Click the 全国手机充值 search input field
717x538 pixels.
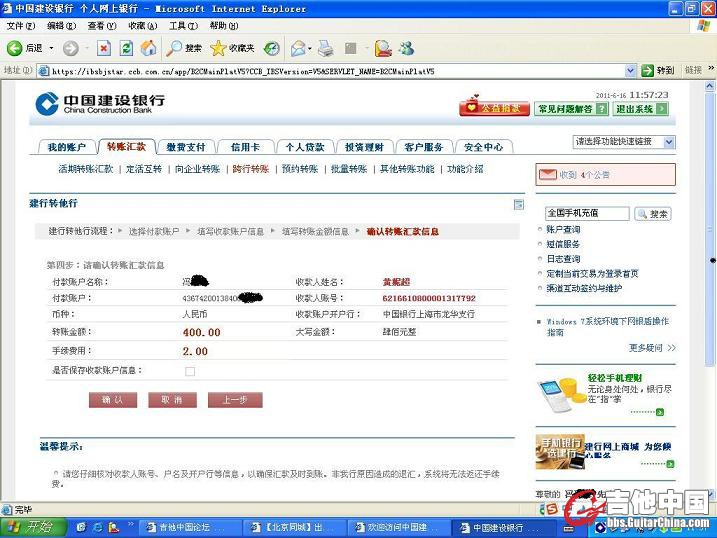[x=586, y=214]
